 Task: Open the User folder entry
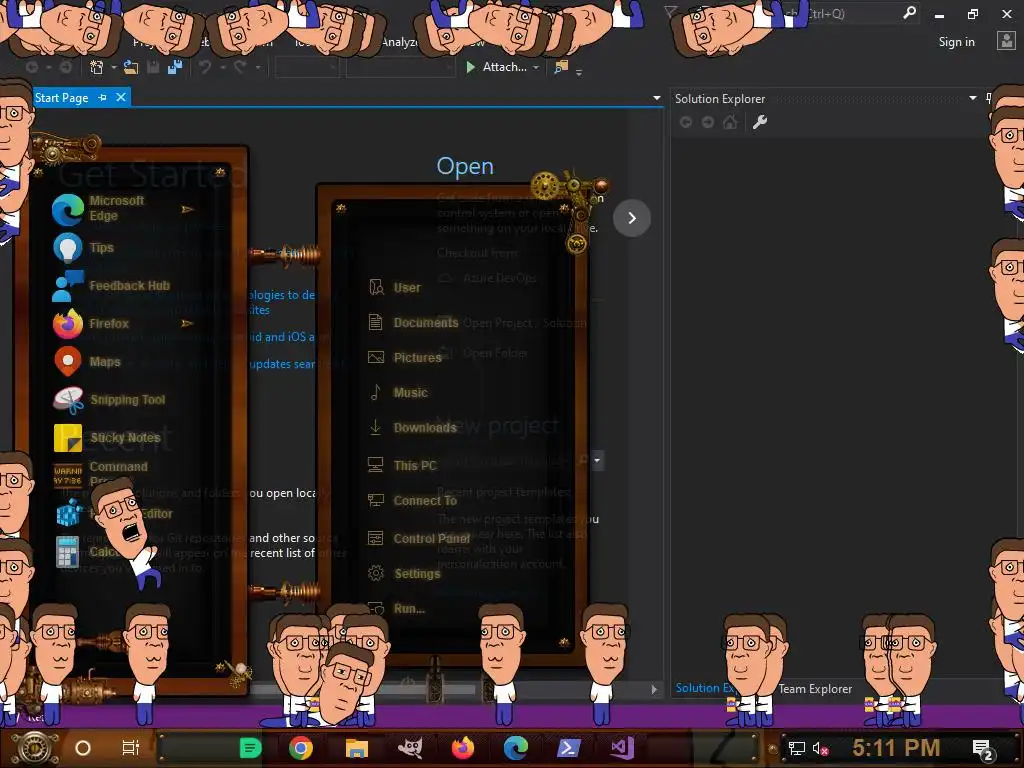(x=394, y=287)
